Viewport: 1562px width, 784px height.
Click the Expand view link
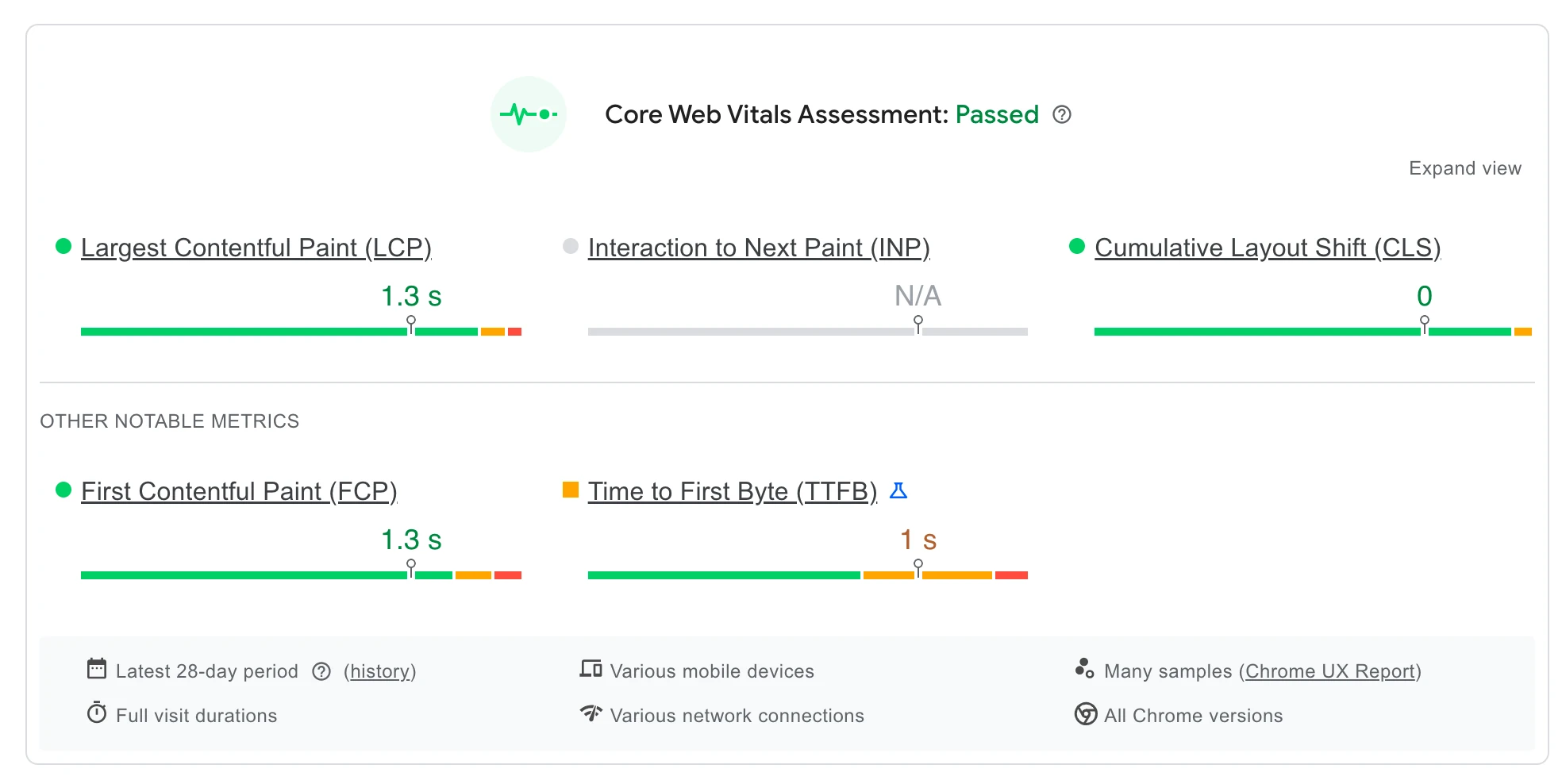coord(1465,168)
